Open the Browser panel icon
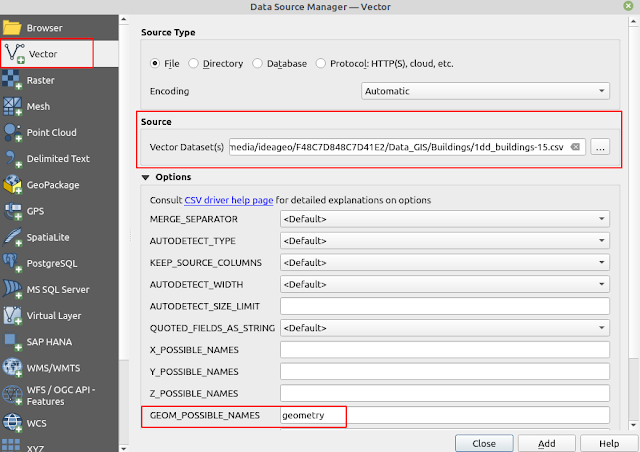This screenshot has height=452, width=640. point(12,28)
